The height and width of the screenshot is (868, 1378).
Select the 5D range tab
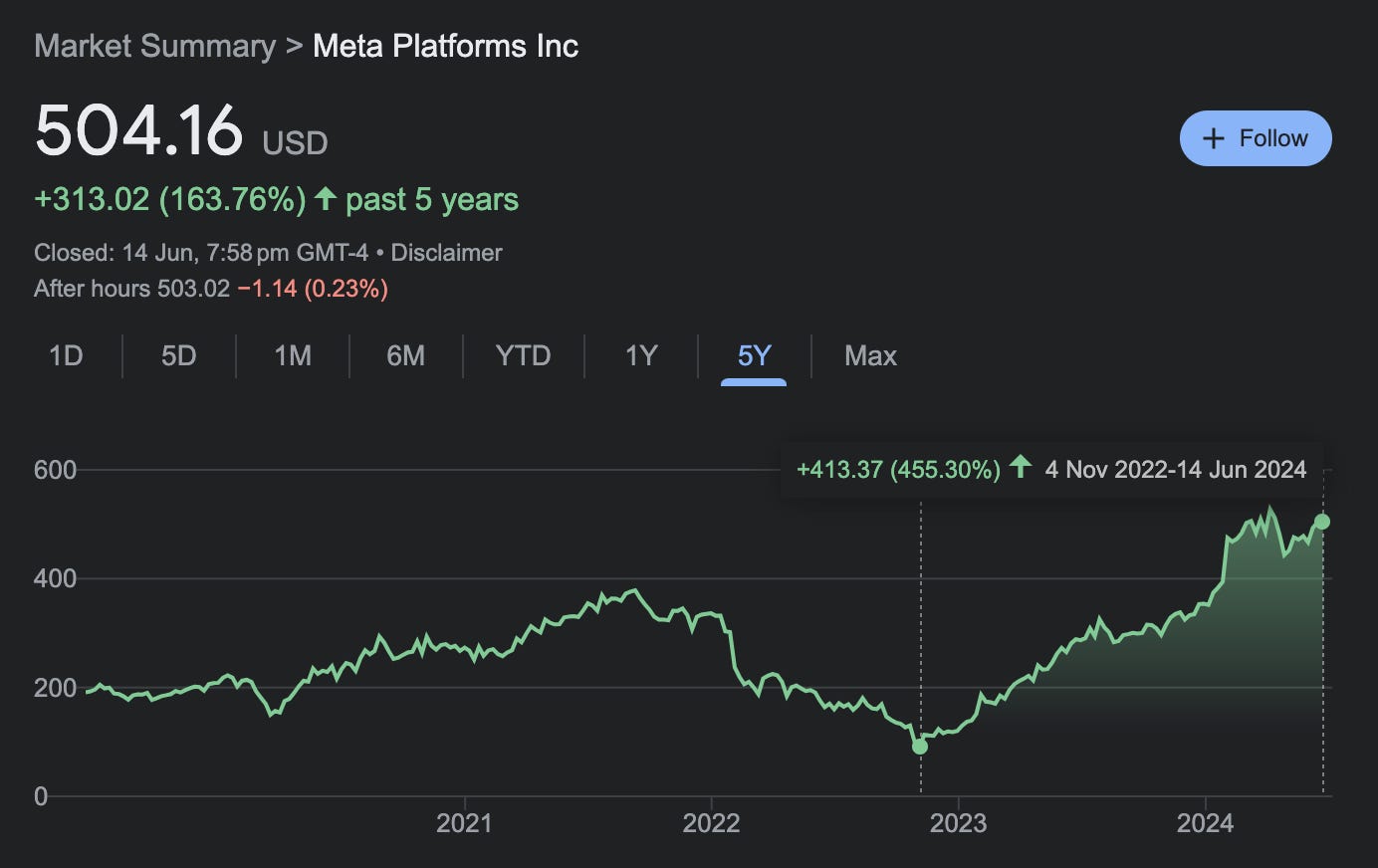pyautogui.click(x=179, y=355)
